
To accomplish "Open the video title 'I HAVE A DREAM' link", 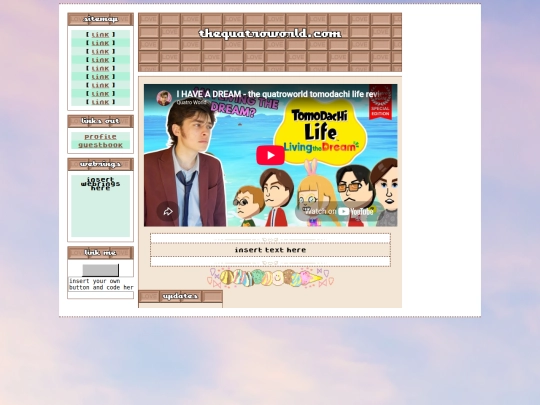I will [x=279, y=94].
